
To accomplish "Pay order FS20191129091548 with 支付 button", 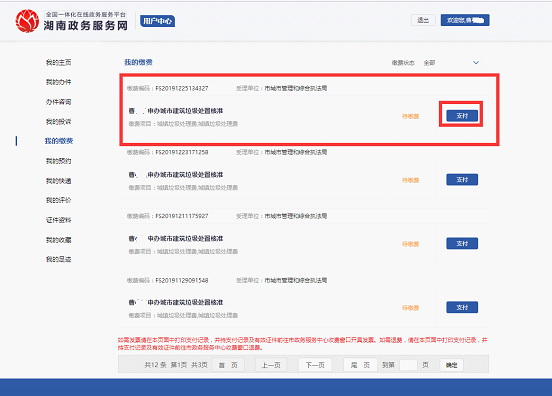I will 462,307.
